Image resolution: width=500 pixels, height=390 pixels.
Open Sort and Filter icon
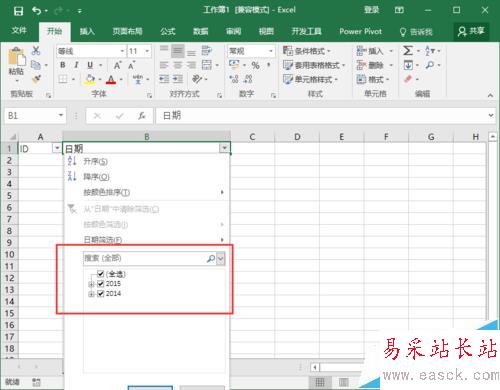pos(430,51)
